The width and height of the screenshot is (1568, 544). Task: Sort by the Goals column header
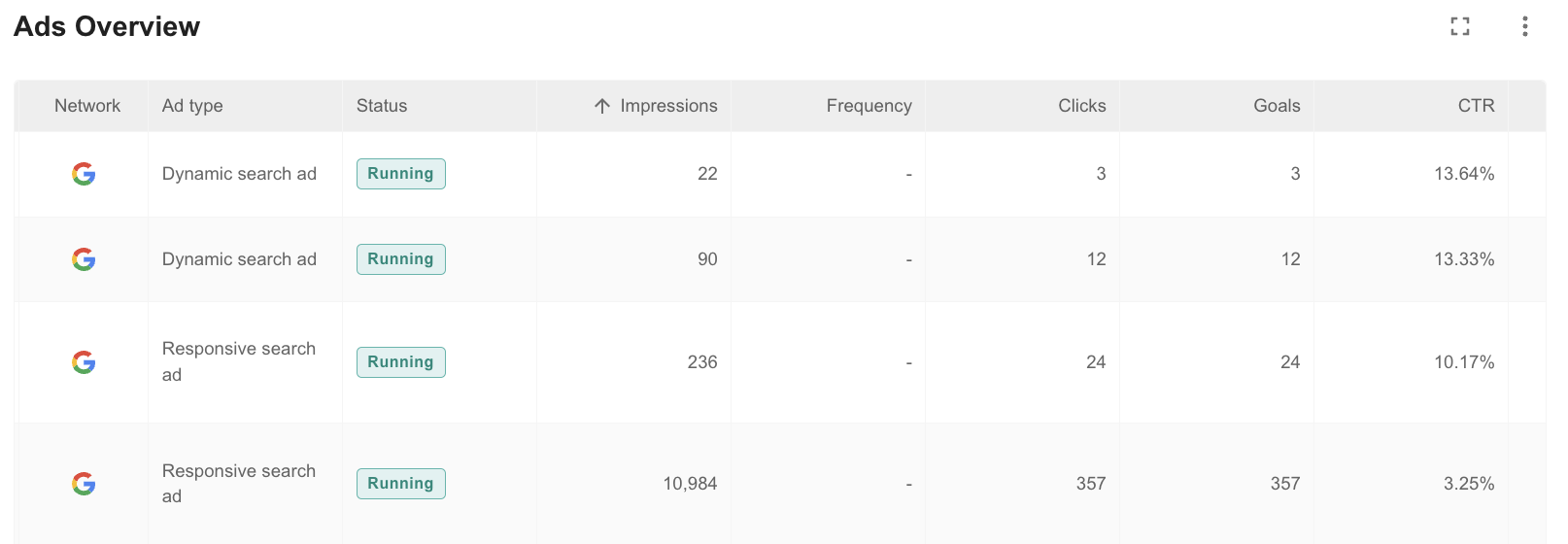pos(1277,106)
